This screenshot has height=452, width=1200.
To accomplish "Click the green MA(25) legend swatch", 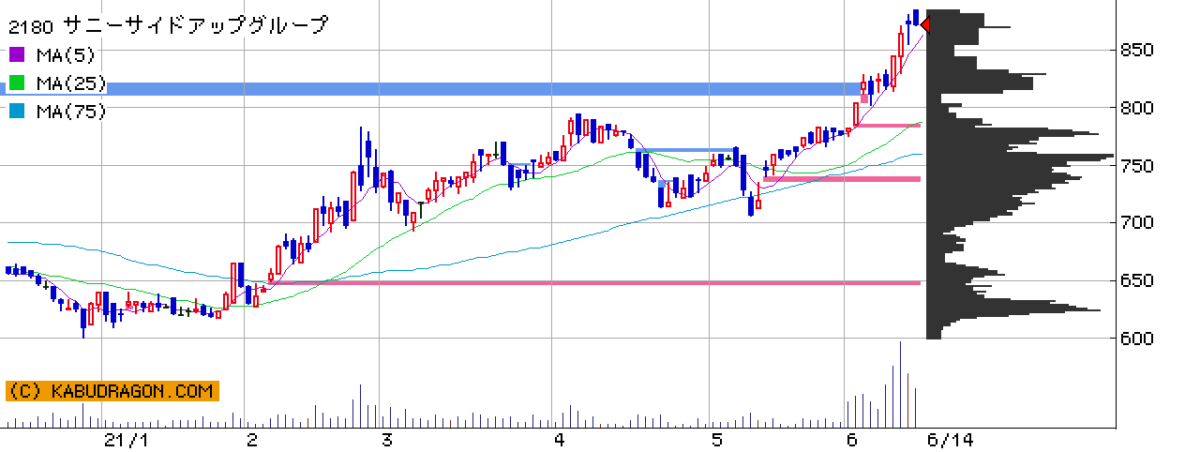I will 17,83.
